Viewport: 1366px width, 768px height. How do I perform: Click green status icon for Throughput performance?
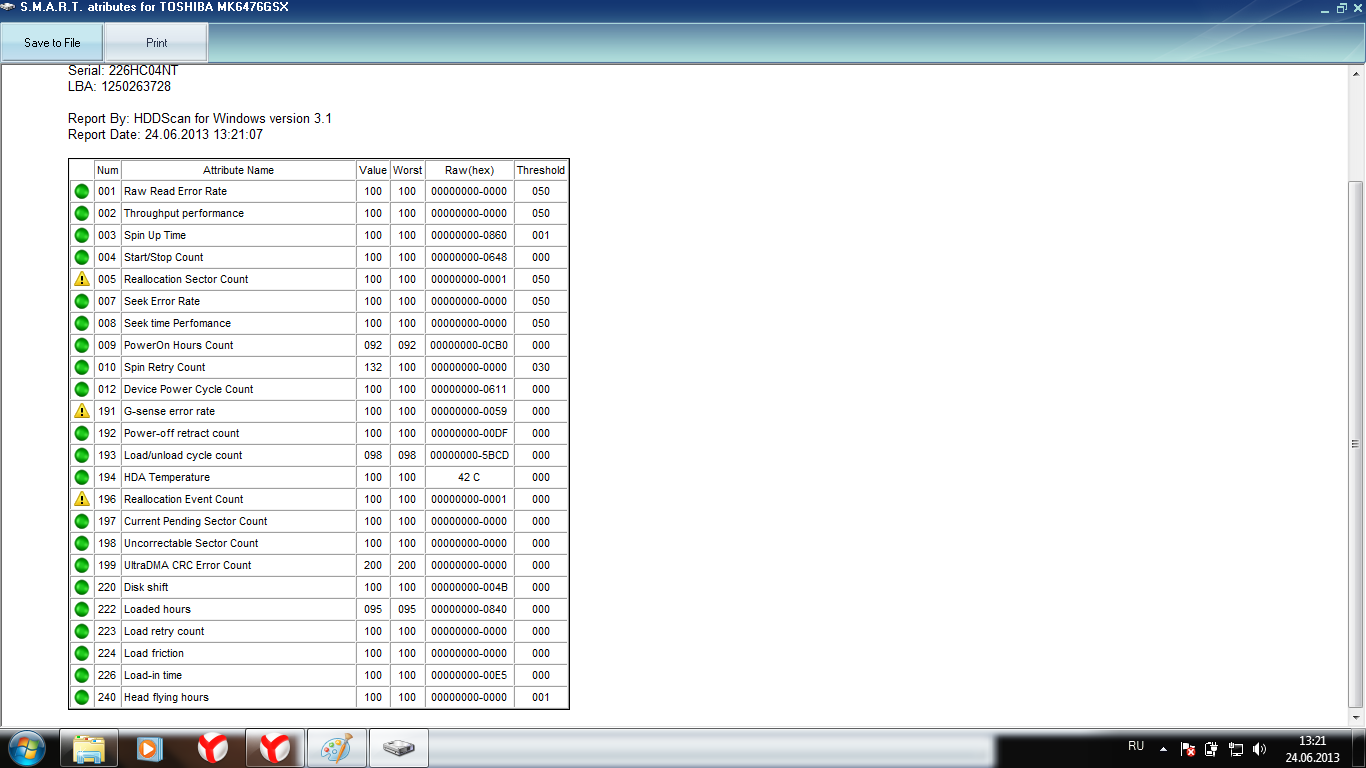(82, 213)
